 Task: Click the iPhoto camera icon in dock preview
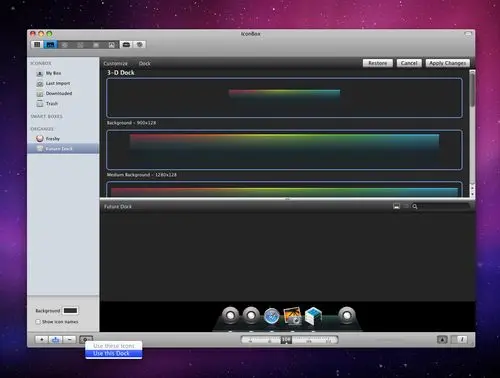[x=292, y=316]
